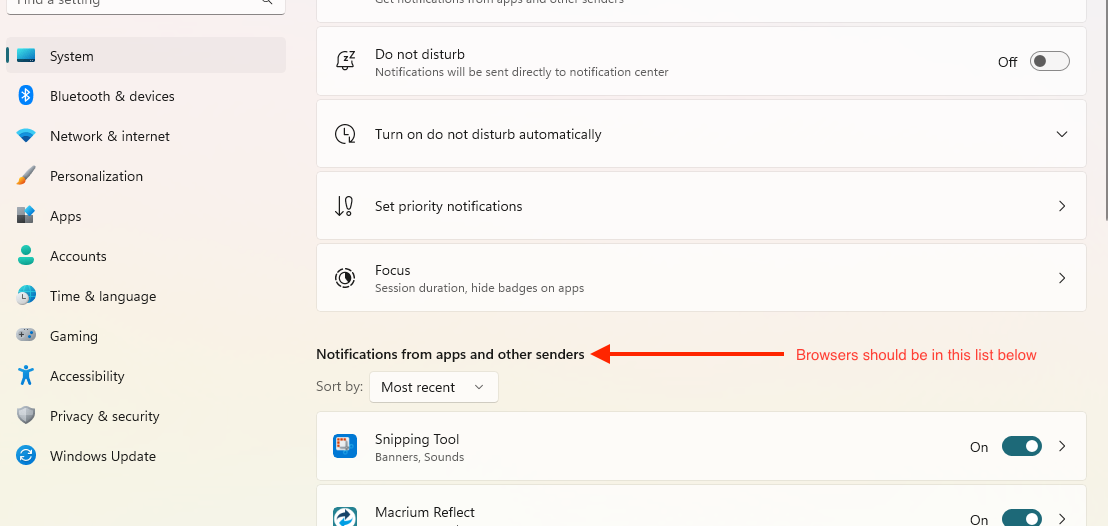Open Set priority notifications
1108x526 pixels.
point(700,206)
